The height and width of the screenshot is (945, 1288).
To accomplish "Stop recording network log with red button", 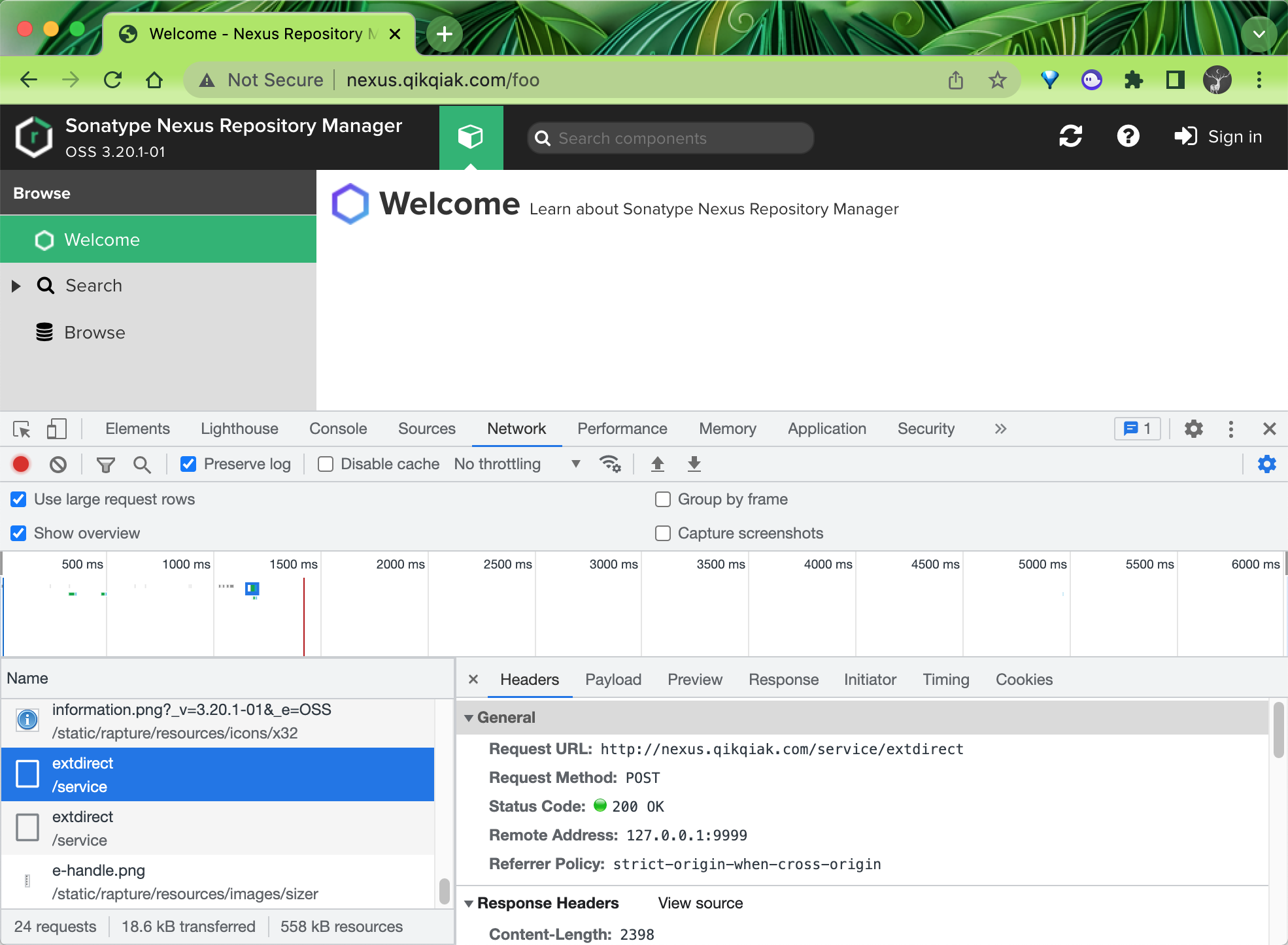I will pos(21,464).
